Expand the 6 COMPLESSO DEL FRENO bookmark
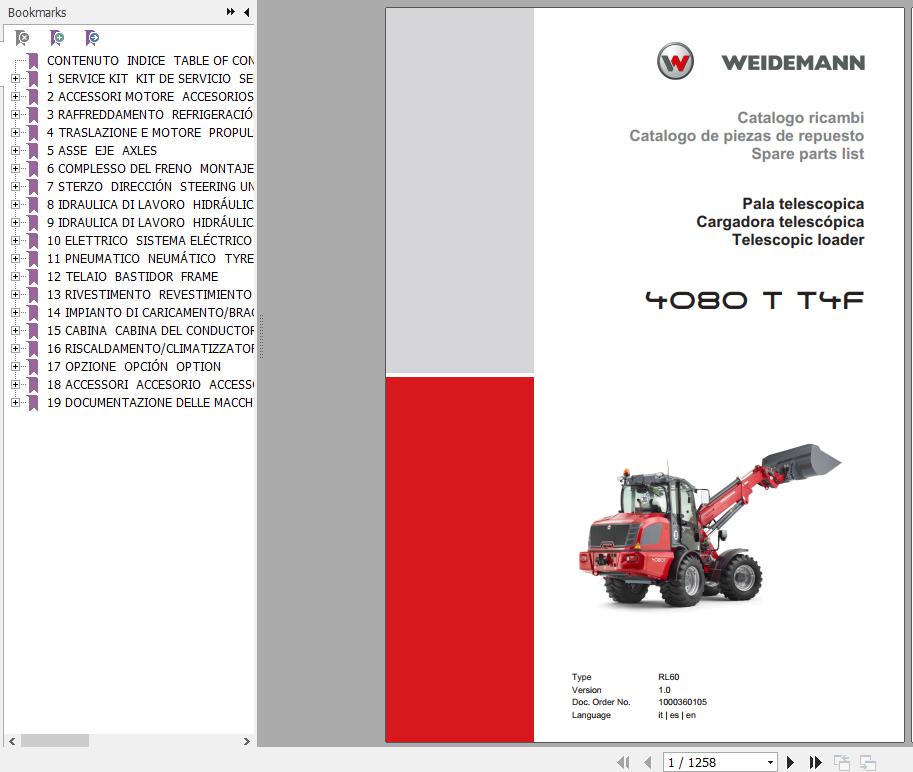 [x=15, y=169]
